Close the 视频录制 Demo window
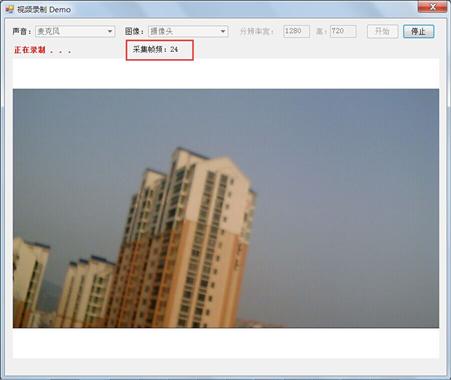 pyautogui.click(x=433, y=7)
